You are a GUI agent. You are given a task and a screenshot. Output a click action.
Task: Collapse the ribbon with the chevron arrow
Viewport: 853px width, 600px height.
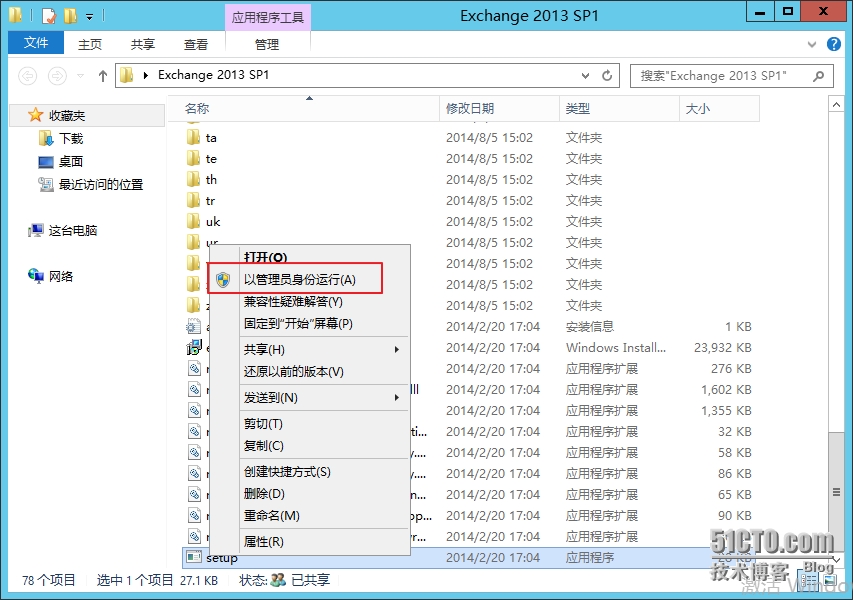(812, 43)
